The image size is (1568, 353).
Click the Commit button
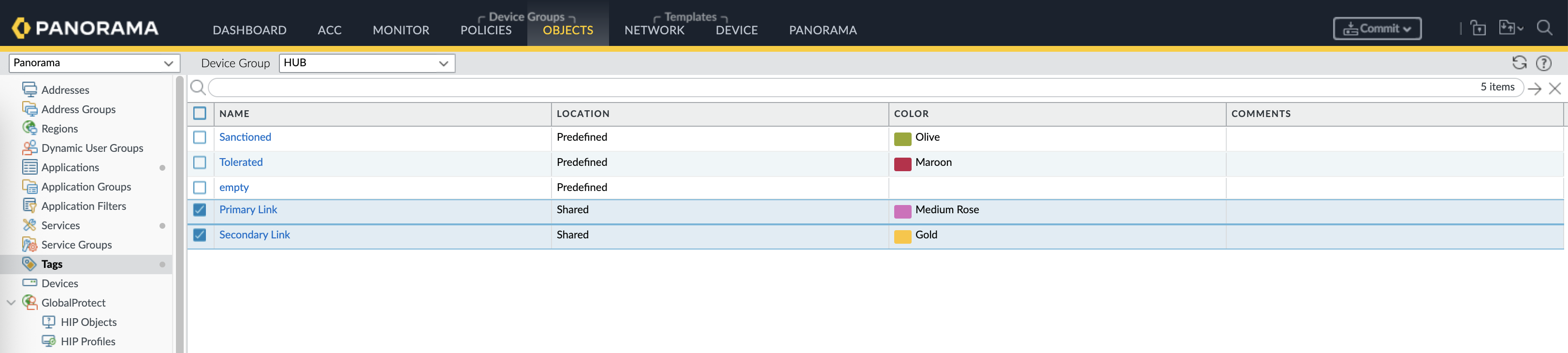1376,29
